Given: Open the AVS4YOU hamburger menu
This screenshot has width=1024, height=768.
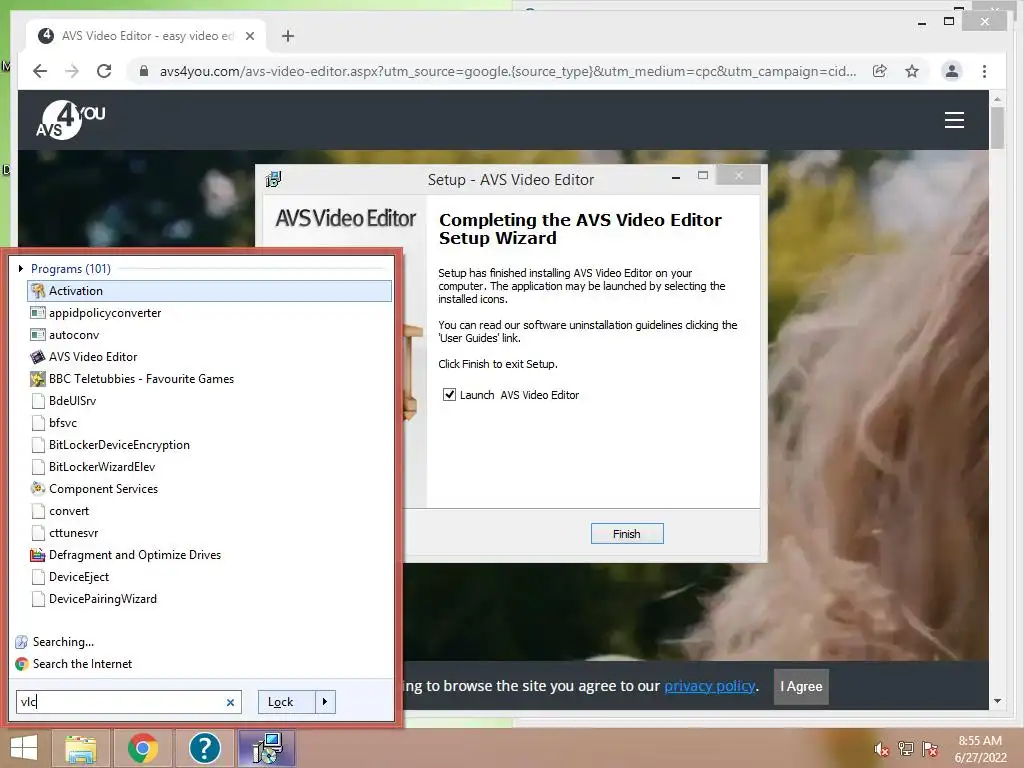Looking at the screenshot, I should click(x=954, y=120).
